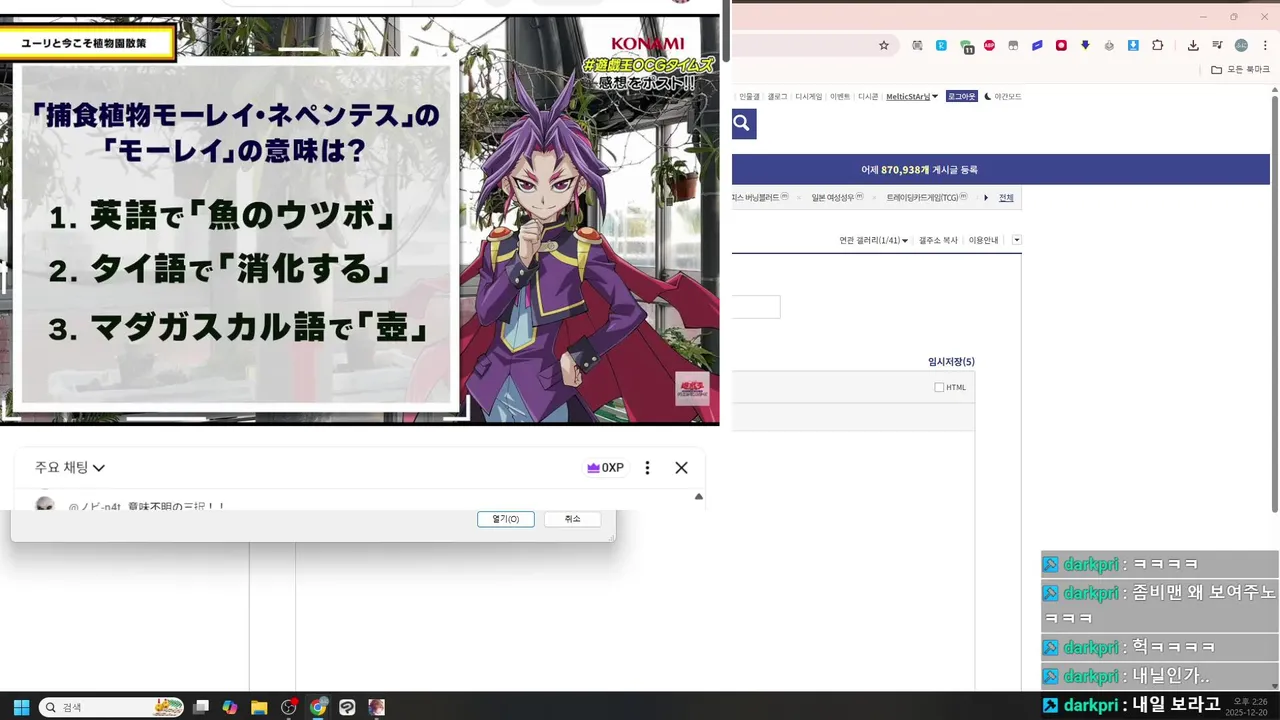Viewport: 1280px width, 720px height.
Task: Click the Windows taskbar 검색 search box
Action: (111, 707)
